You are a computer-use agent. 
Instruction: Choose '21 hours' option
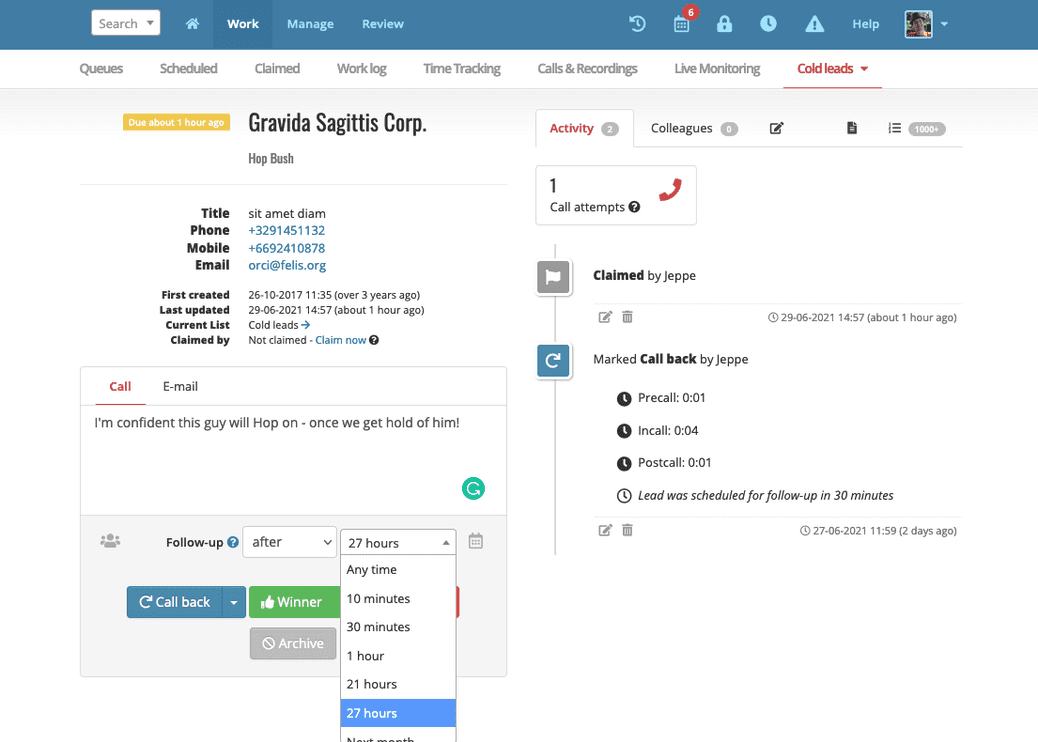398,684
